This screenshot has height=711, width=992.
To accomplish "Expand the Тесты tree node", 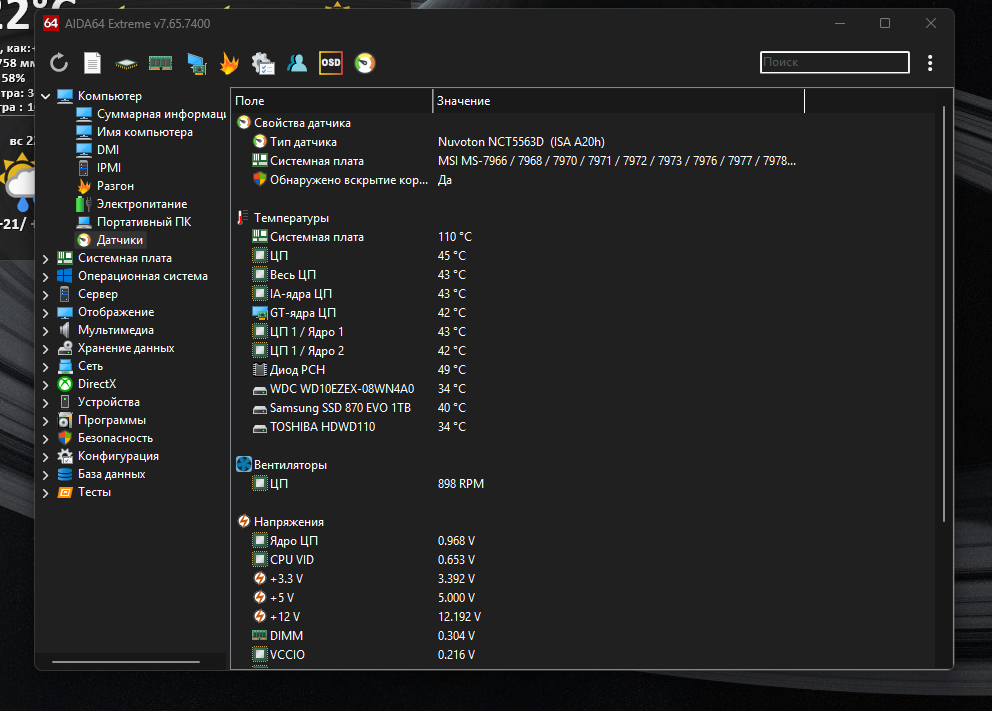I will [46, 493].
